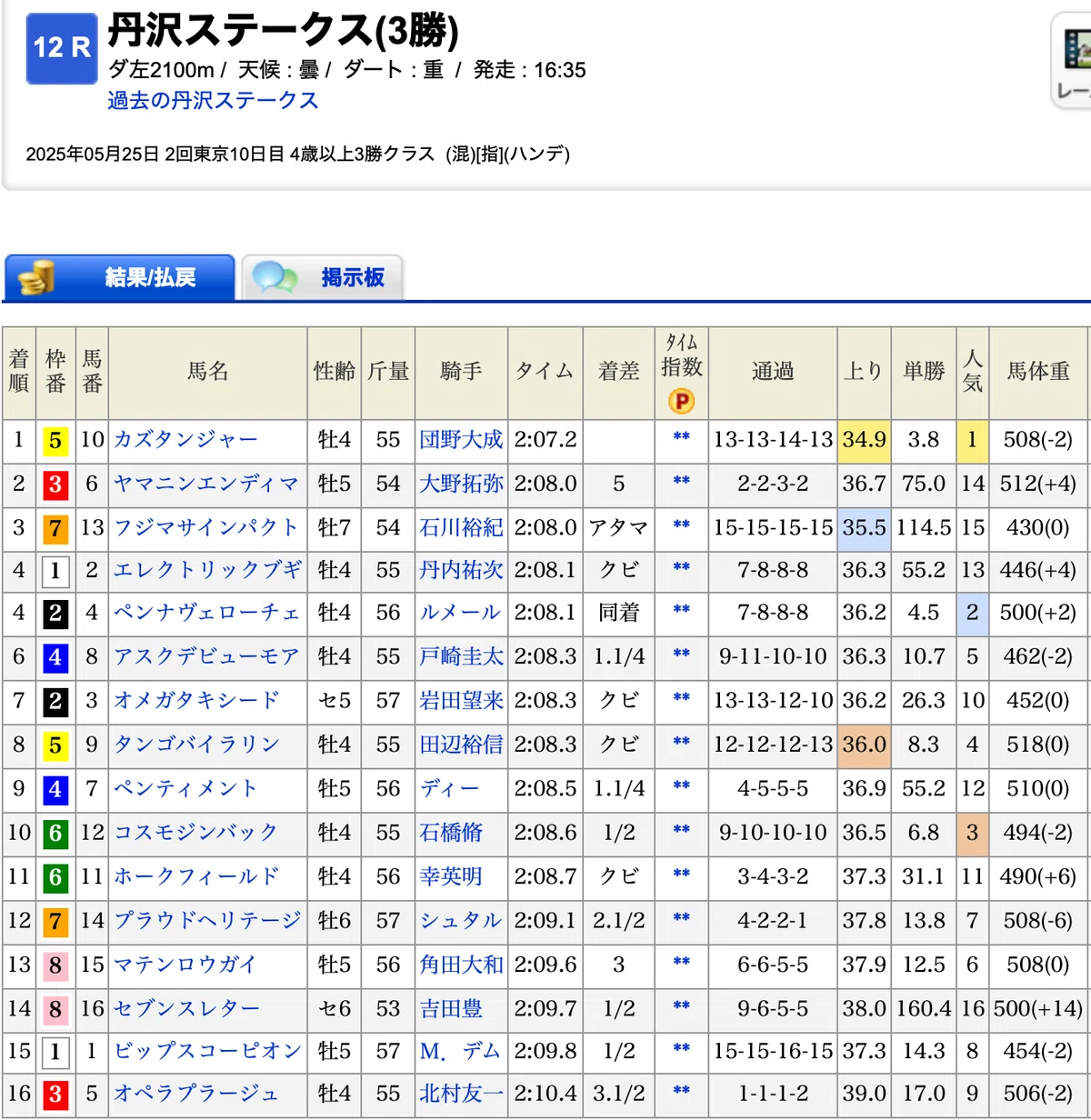The width and height of the screenshot is (1091, 1120).
Task: Open horse ペンナヴェローチェ page
Action: [x=206, y=613]
